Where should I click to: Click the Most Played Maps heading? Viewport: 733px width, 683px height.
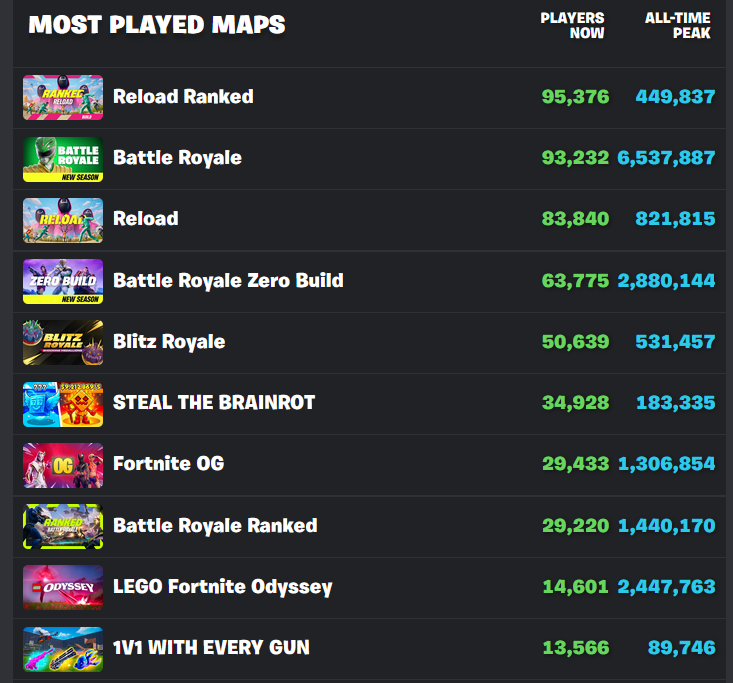[157, 25]
